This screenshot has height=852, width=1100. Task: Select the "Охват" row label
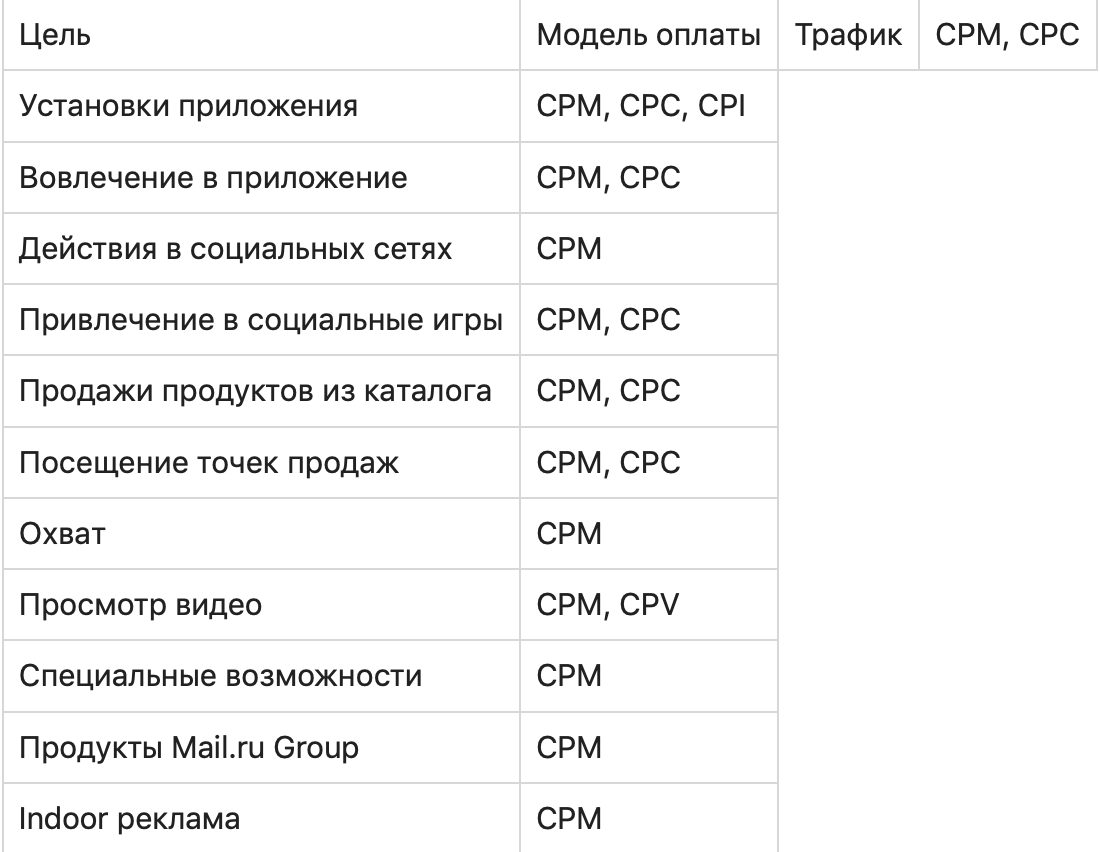62,534
